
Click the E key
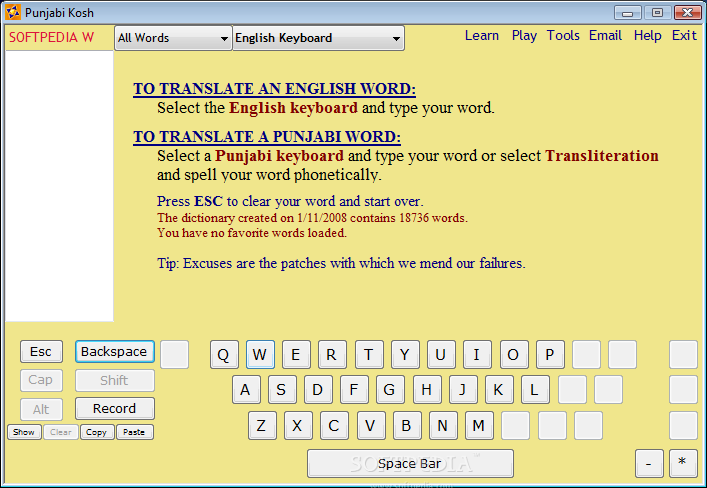[x=296, y=355]
